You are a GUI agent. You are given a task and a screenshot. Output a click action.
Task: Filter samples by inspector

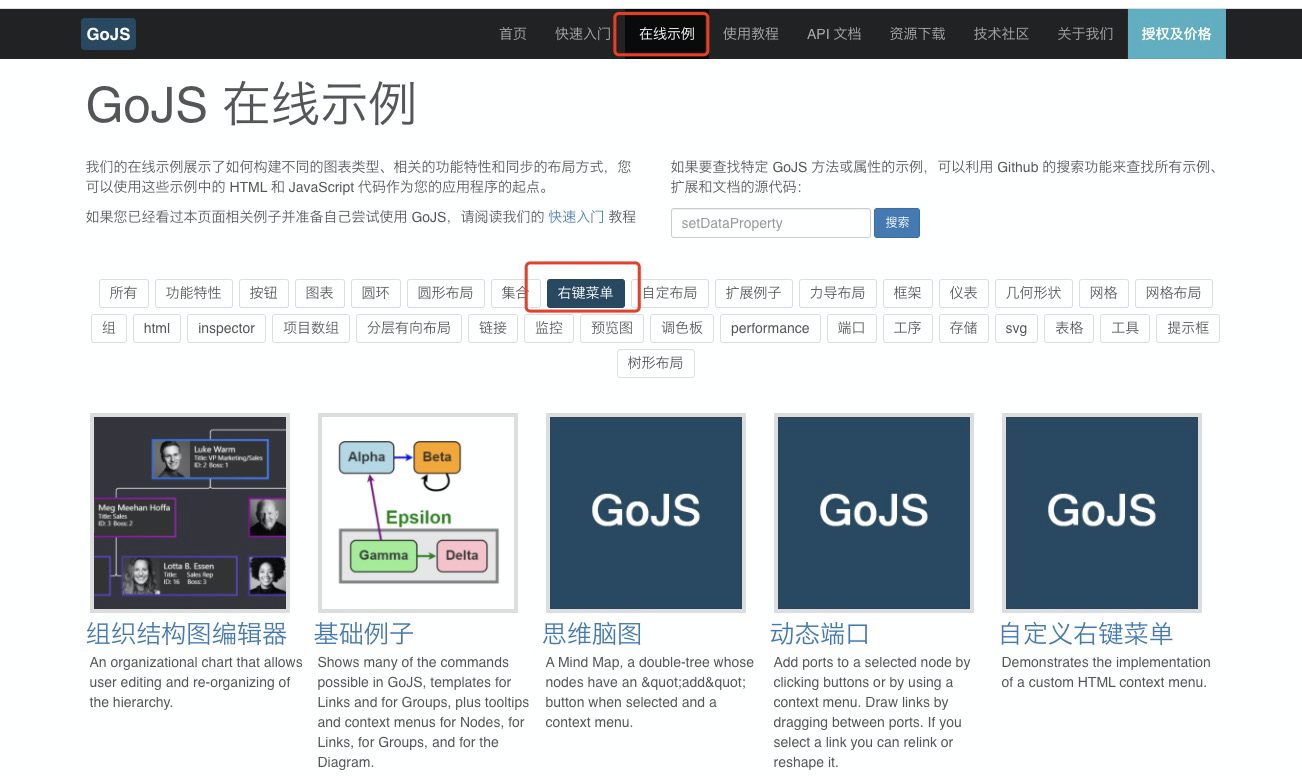tap(225, 328)
